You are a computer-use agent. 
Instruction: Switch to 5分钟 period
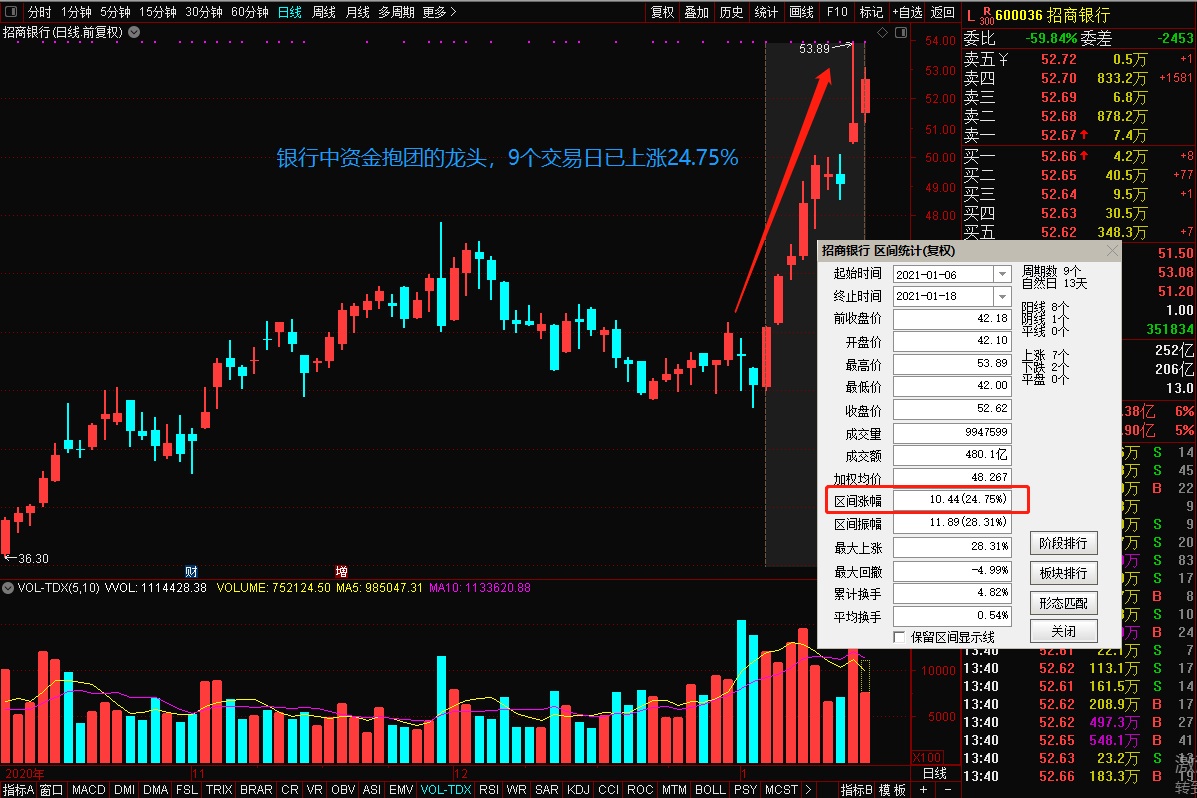115,11
